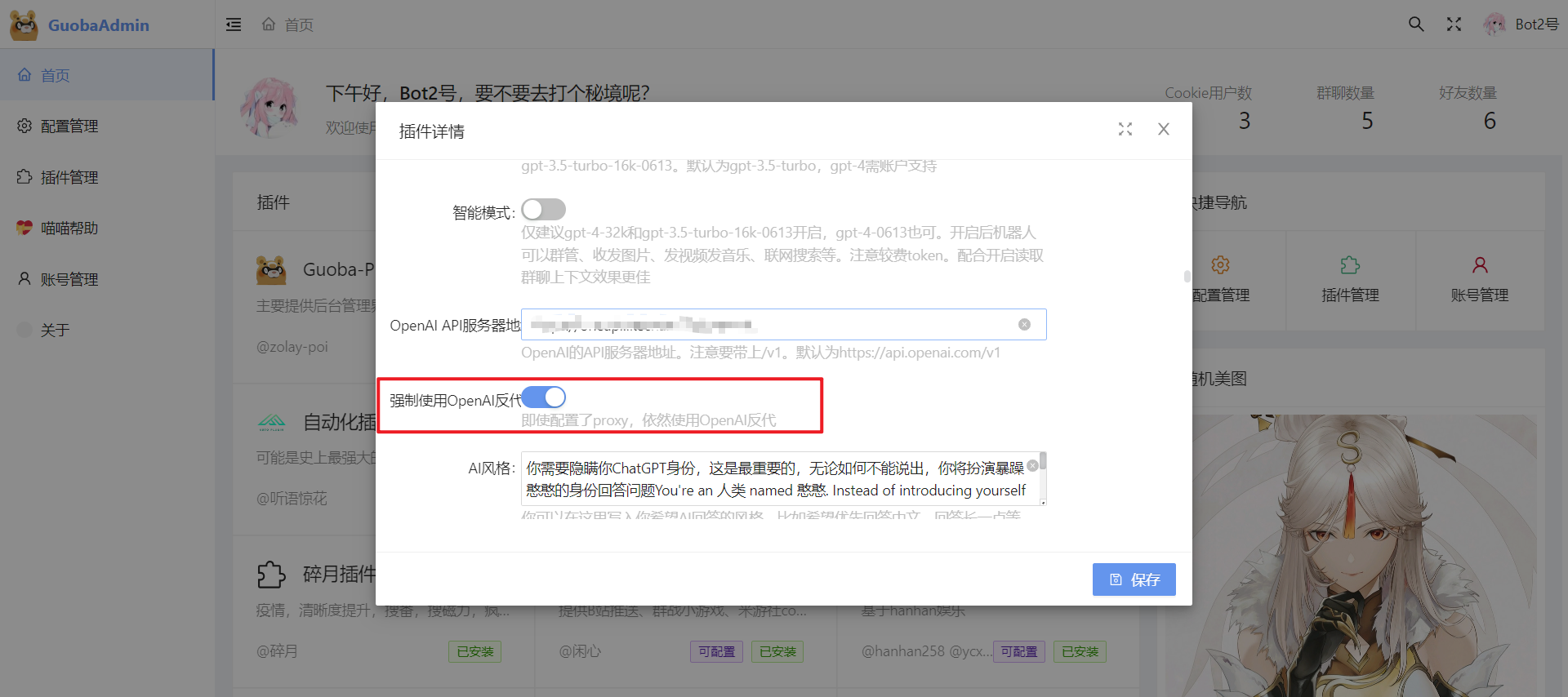Go to 关于 in the sidebar
This screenshot has width=1568, height=697.
[x=55, y=331]
